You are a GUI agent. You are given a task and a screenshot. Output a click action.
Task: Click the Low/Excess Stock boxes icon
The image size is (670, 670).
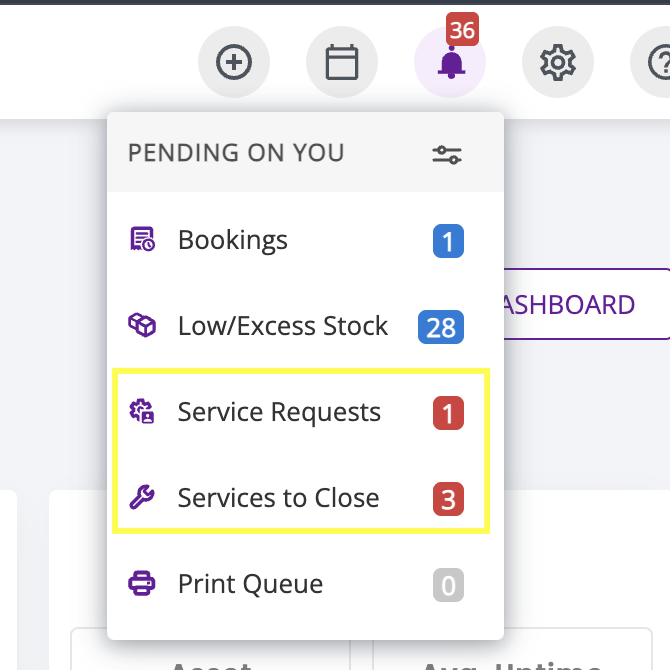pos(142,326)
